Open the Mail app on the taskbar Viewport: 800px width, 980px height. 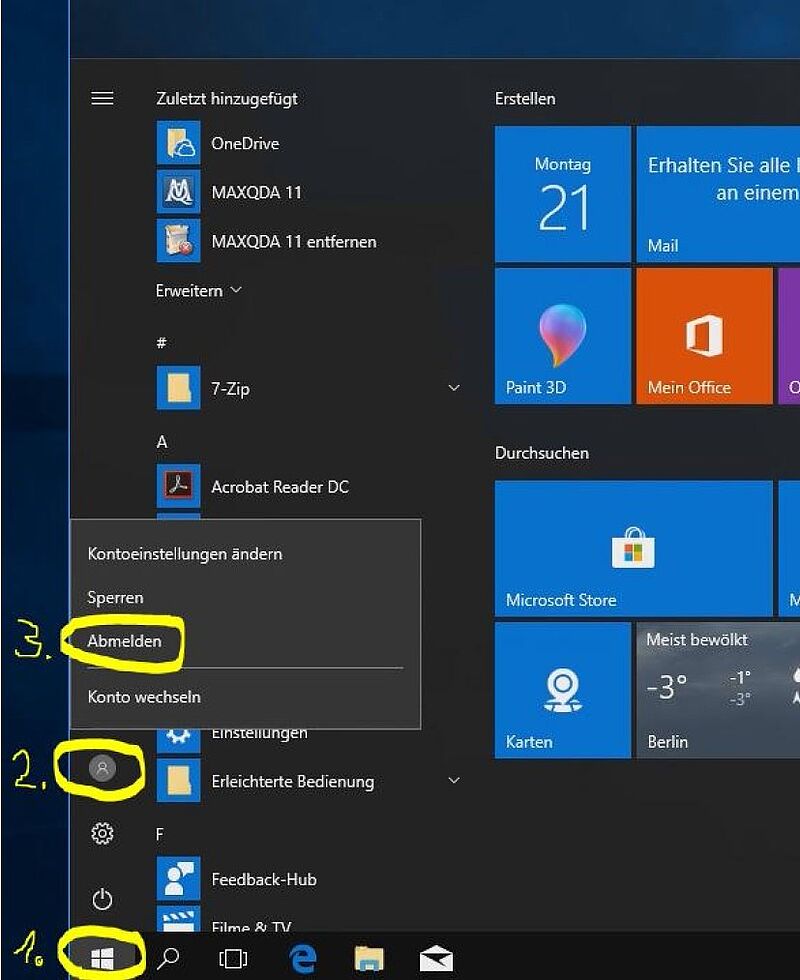436,958
